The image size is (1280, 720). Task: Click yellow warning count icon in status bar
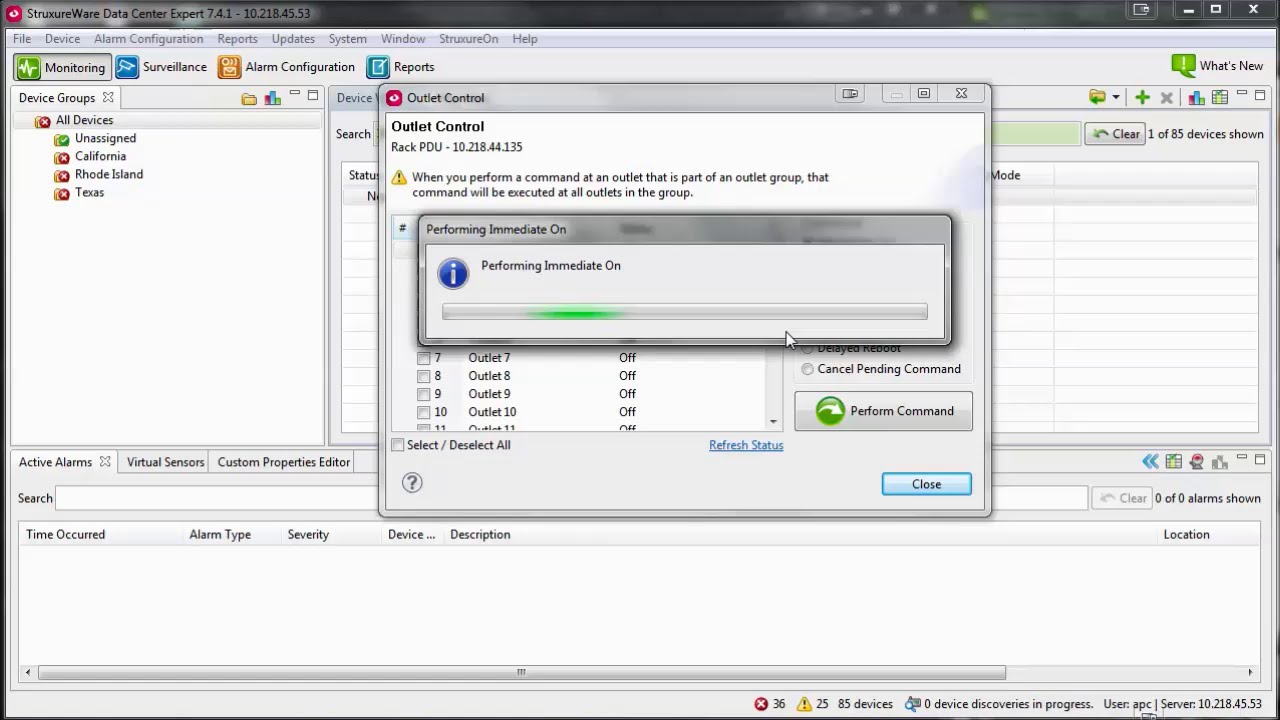click(805, 704)
